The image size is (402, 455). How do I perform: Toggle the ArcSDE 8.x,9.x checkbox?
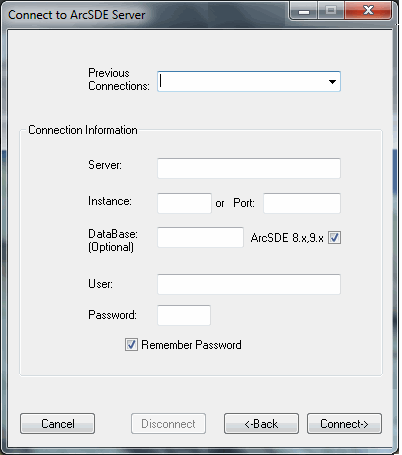point(334,238)
